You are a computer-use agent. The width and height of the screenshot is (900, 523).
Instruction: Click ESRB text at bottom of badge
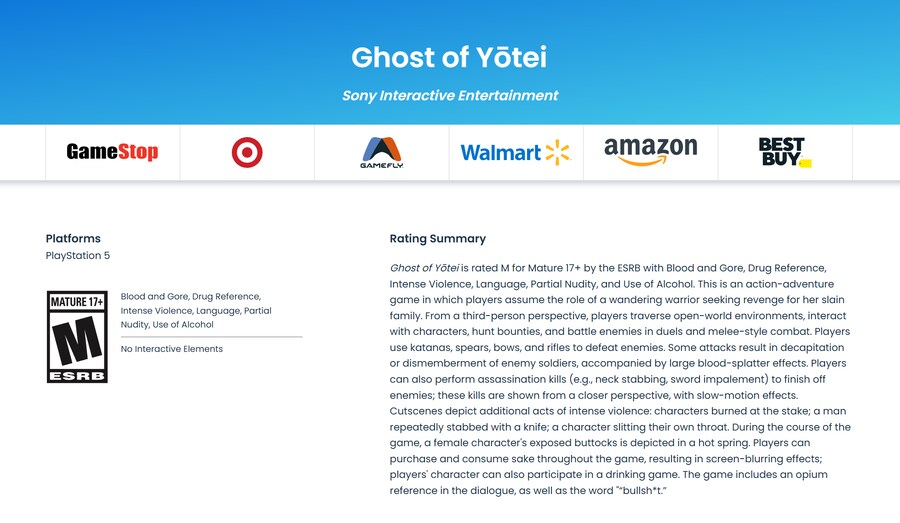[77, 377]
